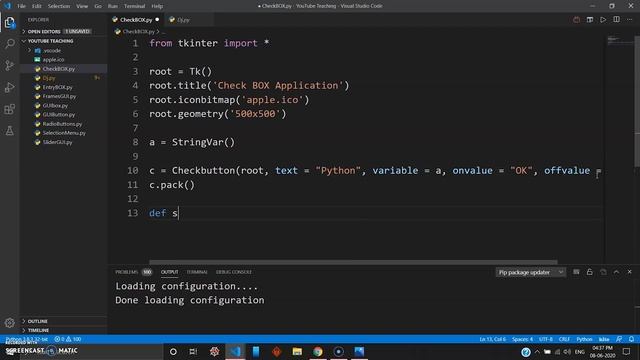Open the Search view in activity bar

click(9, 44)
